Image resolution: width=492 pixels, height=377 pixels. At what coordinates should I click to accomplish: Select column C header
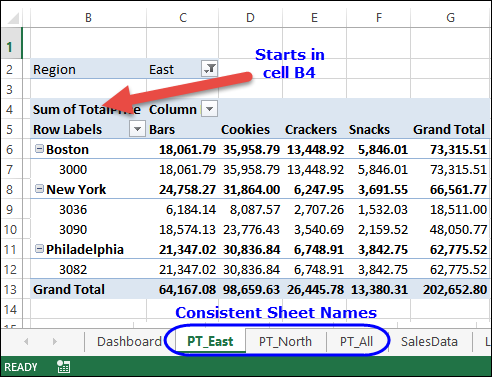tap(183, 17)
